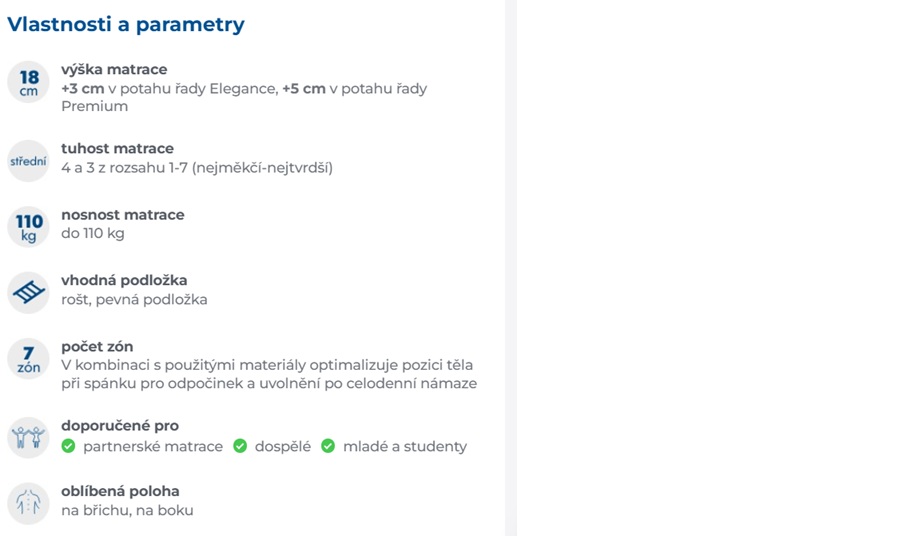
Task: Click the 'doporučené pro' people icon
Action: coord(28,438)
